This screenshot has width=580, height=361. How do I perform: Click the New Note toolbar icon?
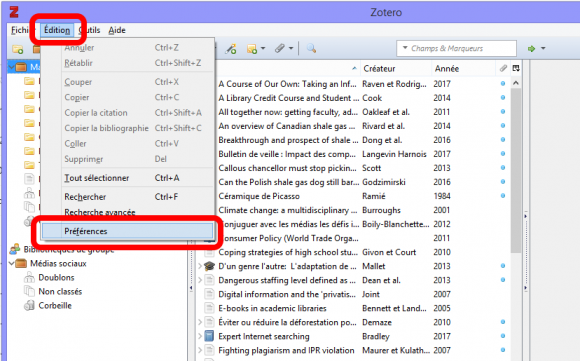click(x=252, y=48)
